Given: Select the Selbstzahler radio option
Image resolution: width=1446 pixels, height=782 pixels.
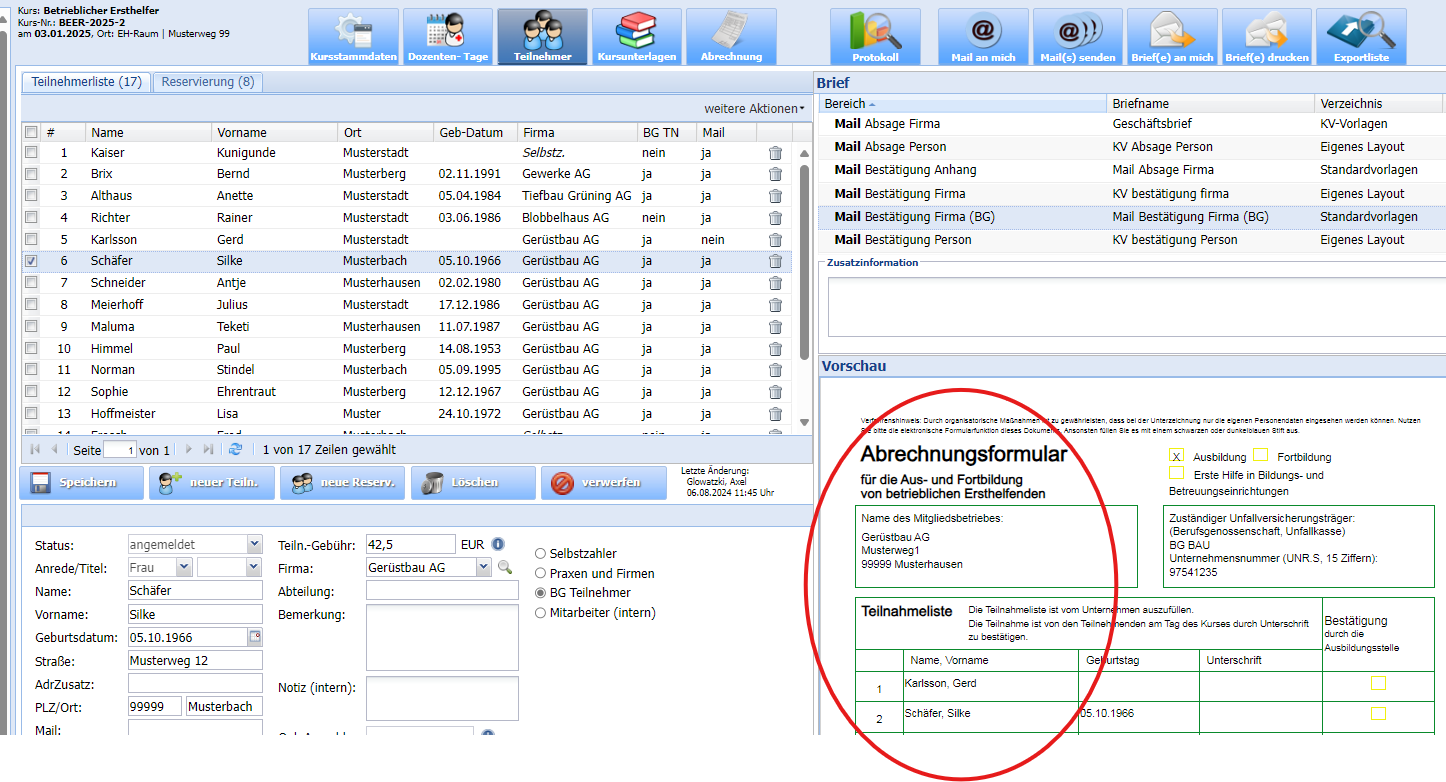Looking at the screenshot, I should 541,553.
